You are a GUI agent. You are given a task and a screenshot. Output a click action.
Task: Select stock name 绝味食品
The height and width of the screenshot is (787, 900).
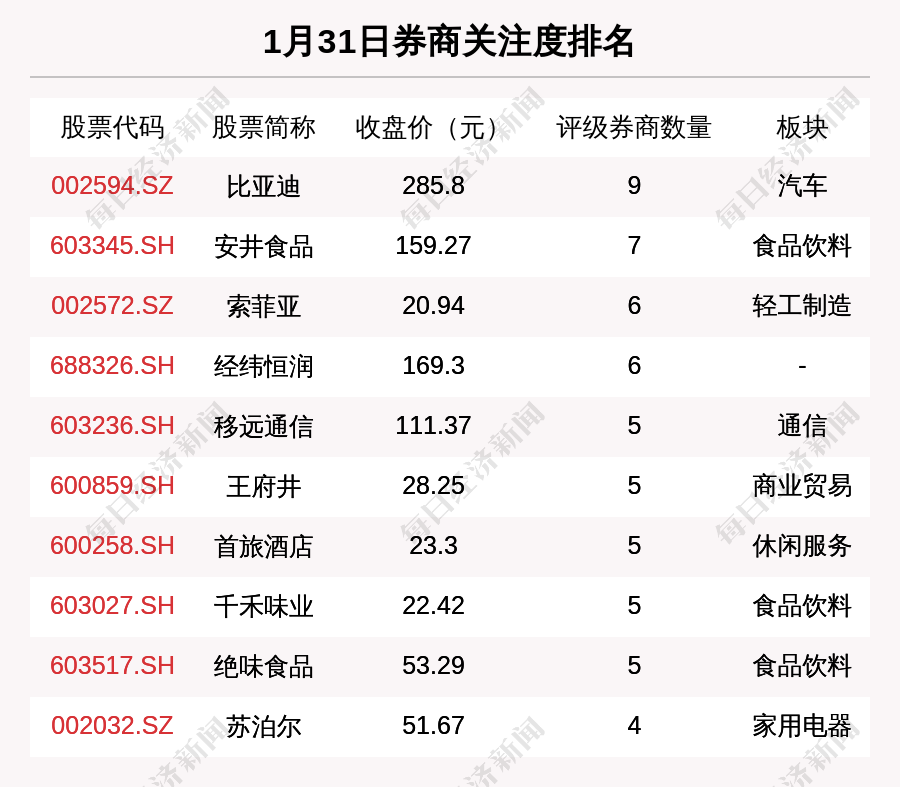tap(263, 666)
